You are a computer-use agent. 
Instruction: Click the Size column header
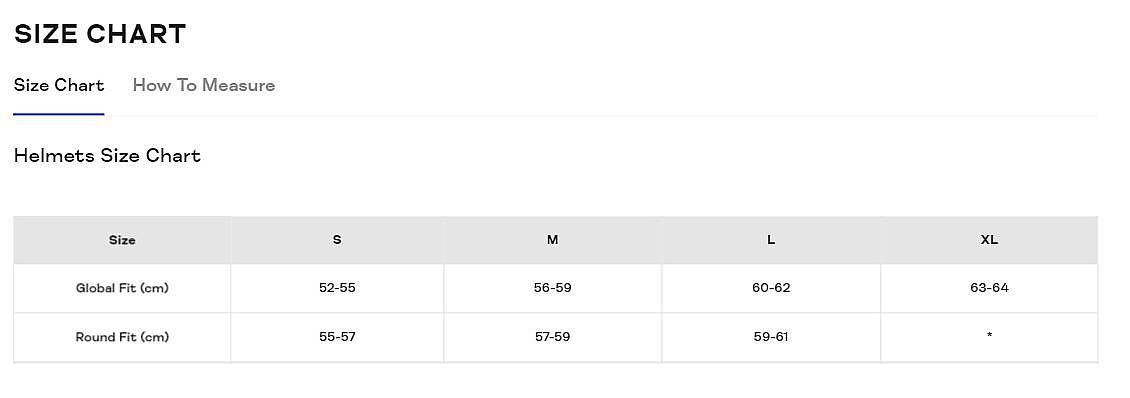[122, 240]
